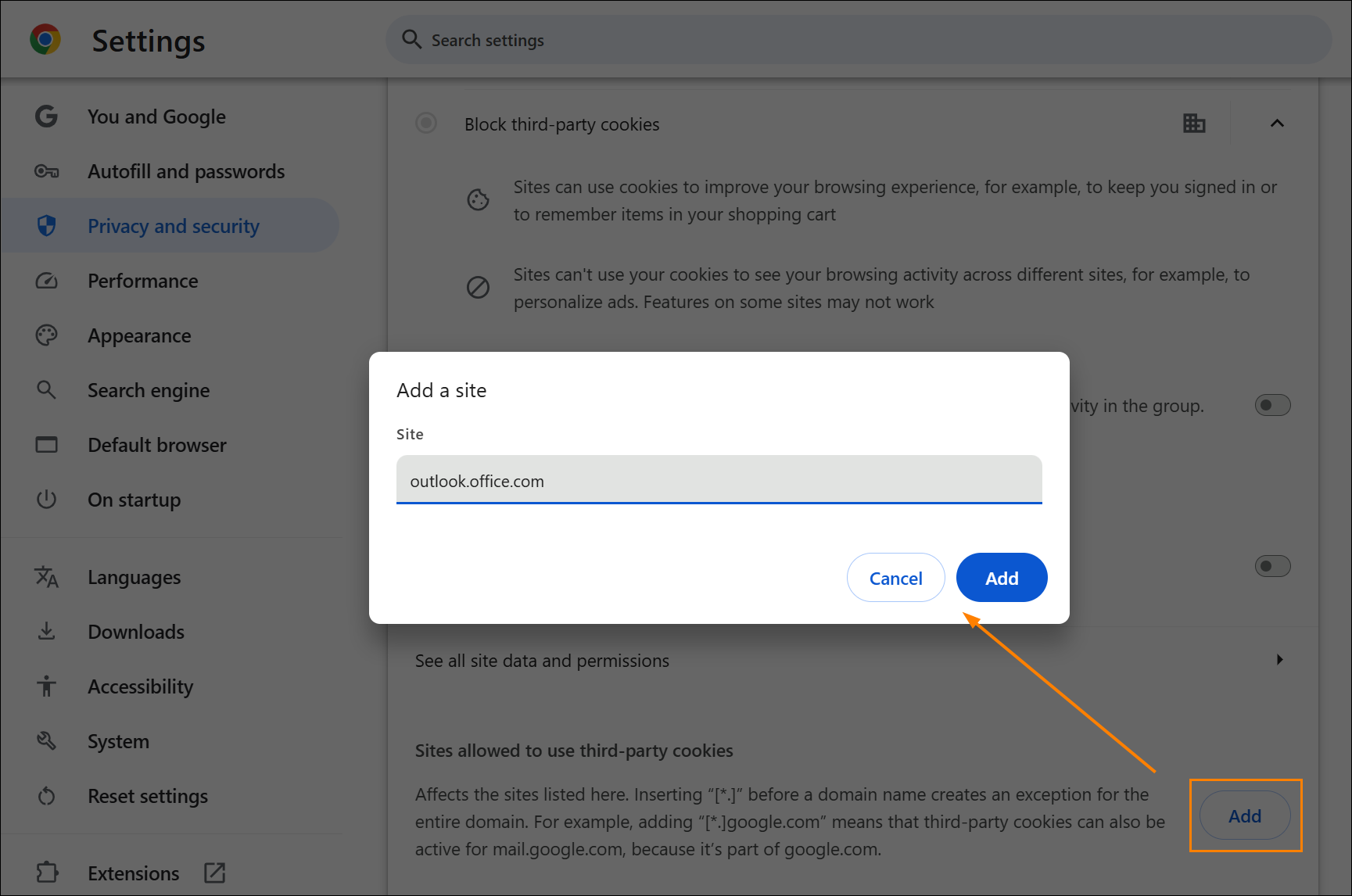Click the Chrome logo icon

tap(45, 39)
